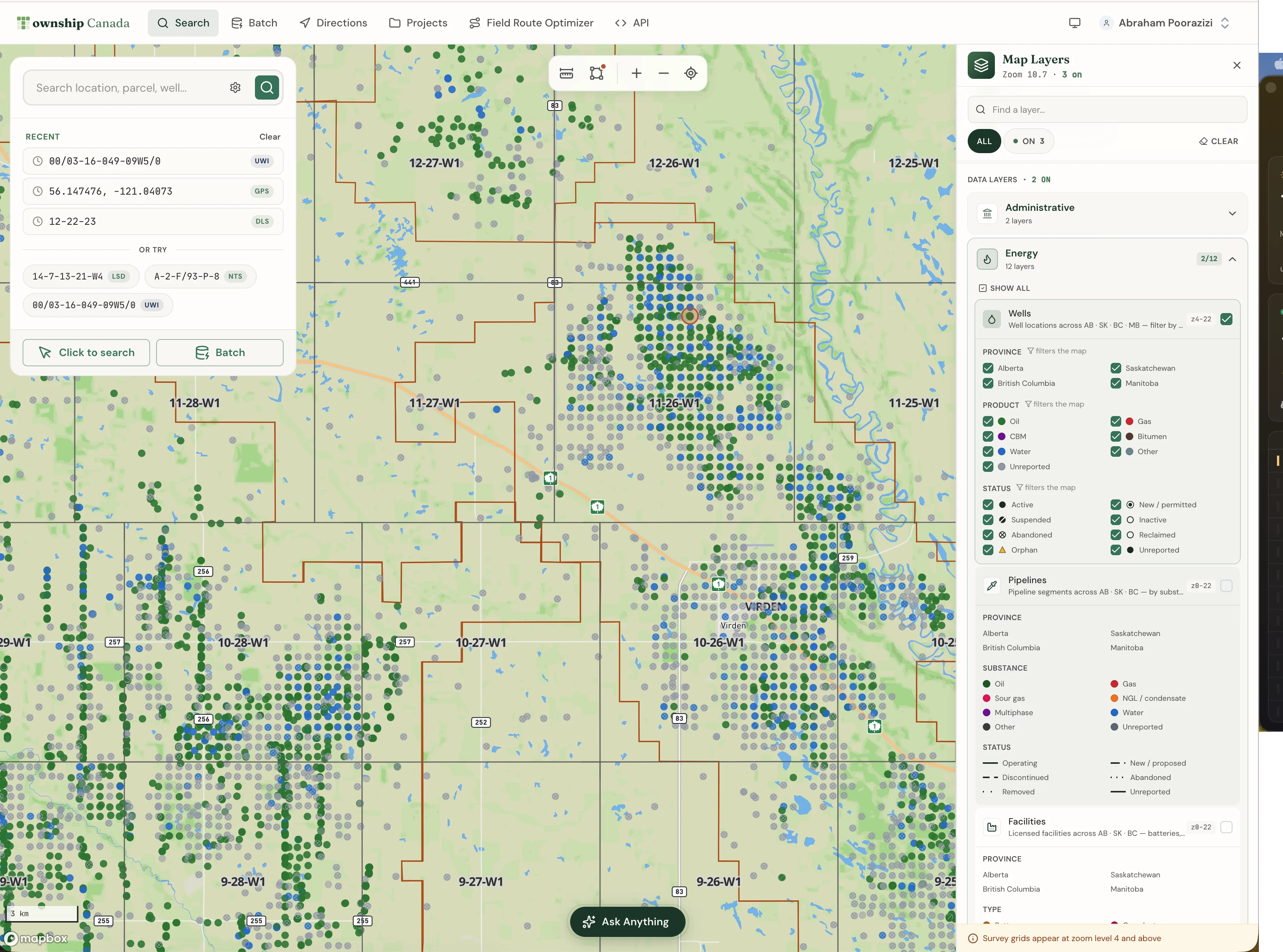Click clock icon beside 12-22-23 recent
Image resolution: width=1283 pixels, height=952 pixels.
coord(37,221)
